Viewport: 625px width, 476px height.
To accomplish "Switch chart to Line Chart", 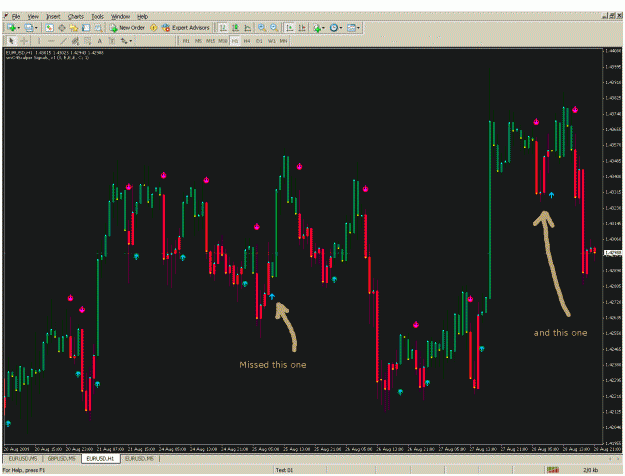I will click(x=248, y=28).
